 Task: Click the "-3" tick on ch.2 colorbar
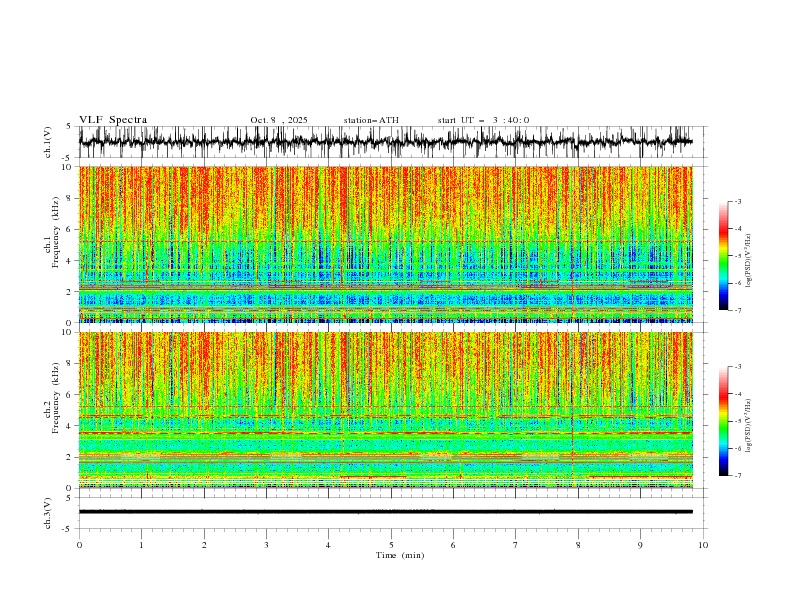[x=737, y=367]
